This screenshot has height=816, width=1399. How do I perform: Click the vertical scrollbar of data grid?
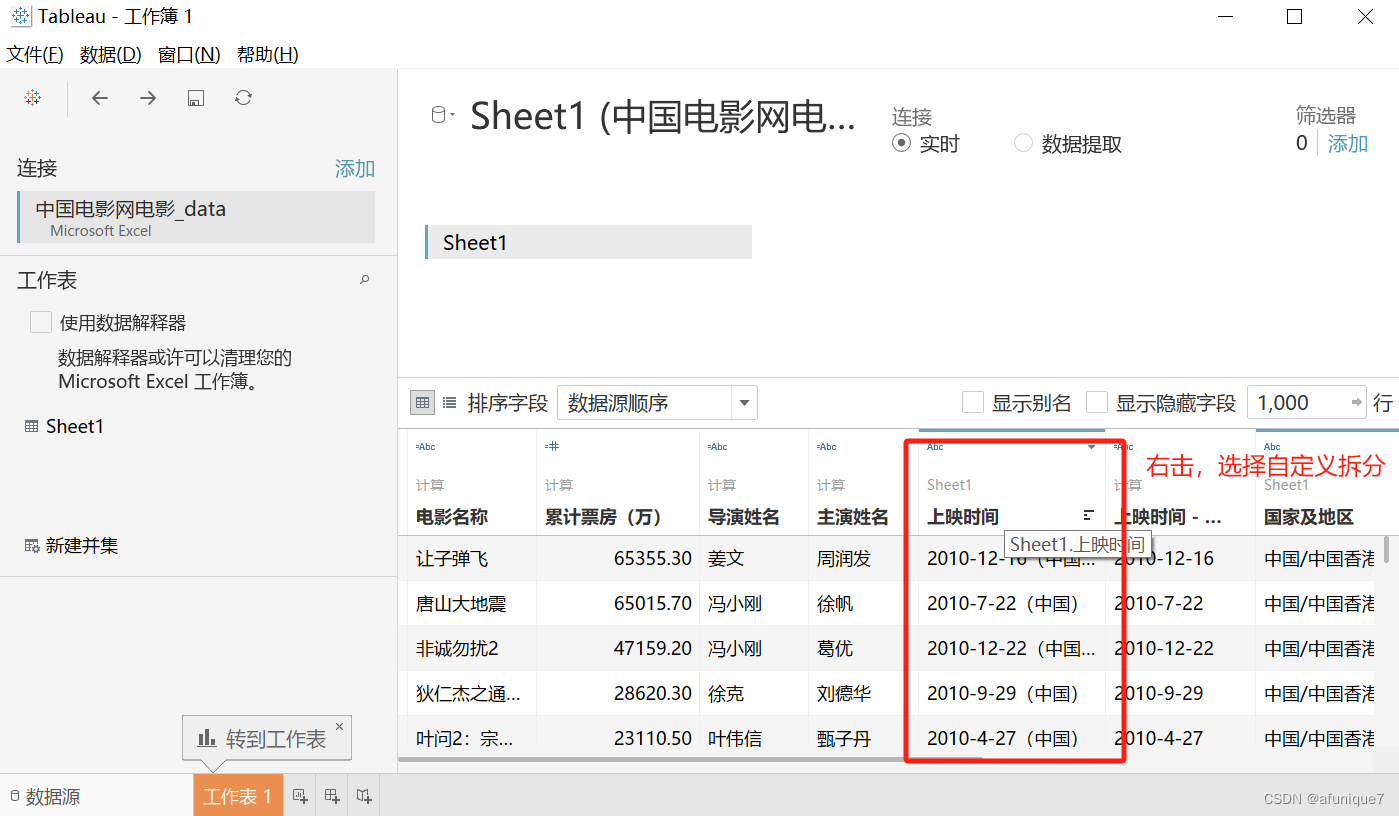tap(1385, 548)
